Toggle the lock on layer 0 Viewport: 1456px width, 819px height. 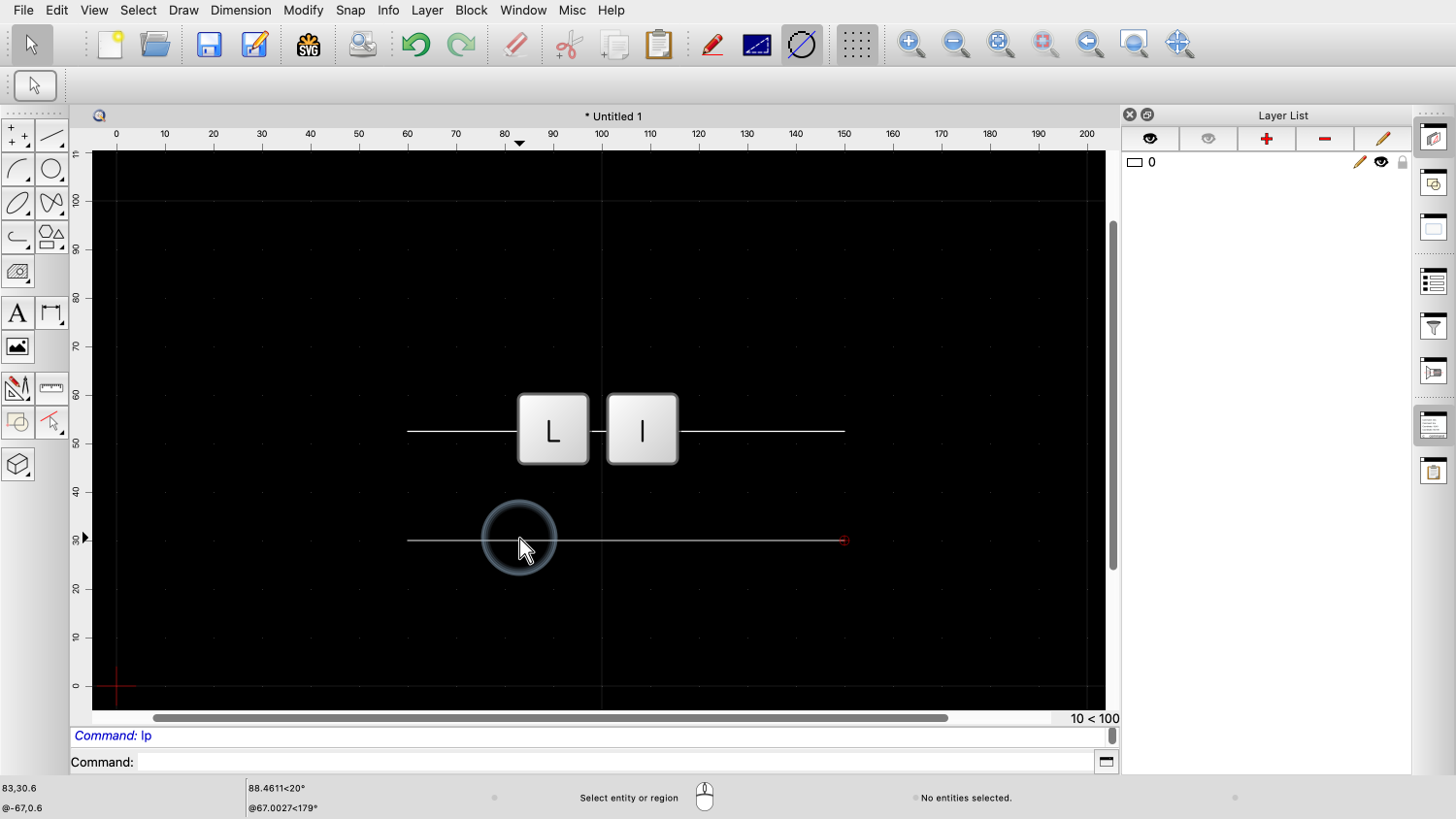(x=1403, y=163)
